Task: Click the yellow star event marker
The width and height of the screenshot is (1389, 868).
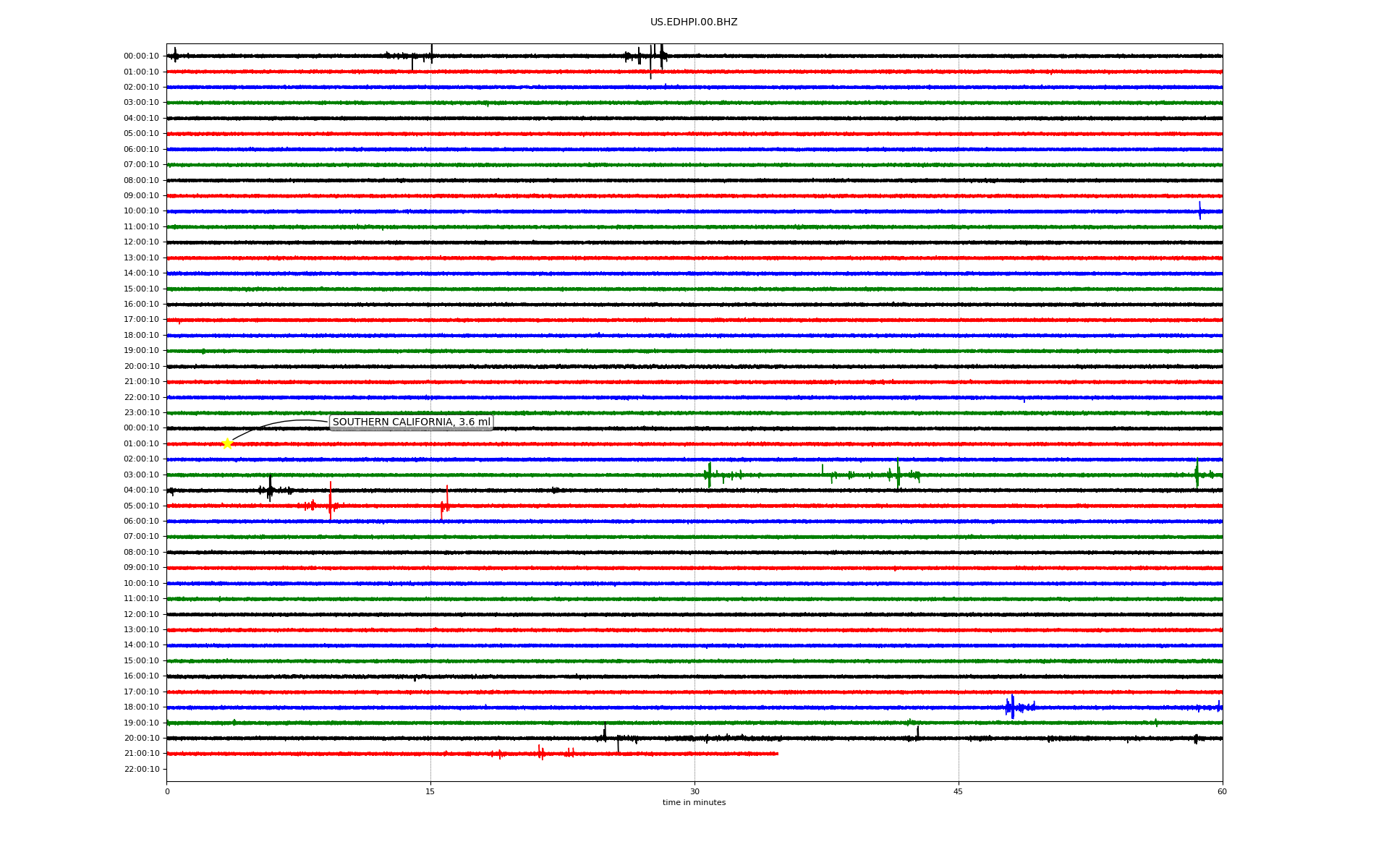Action: 227,443
